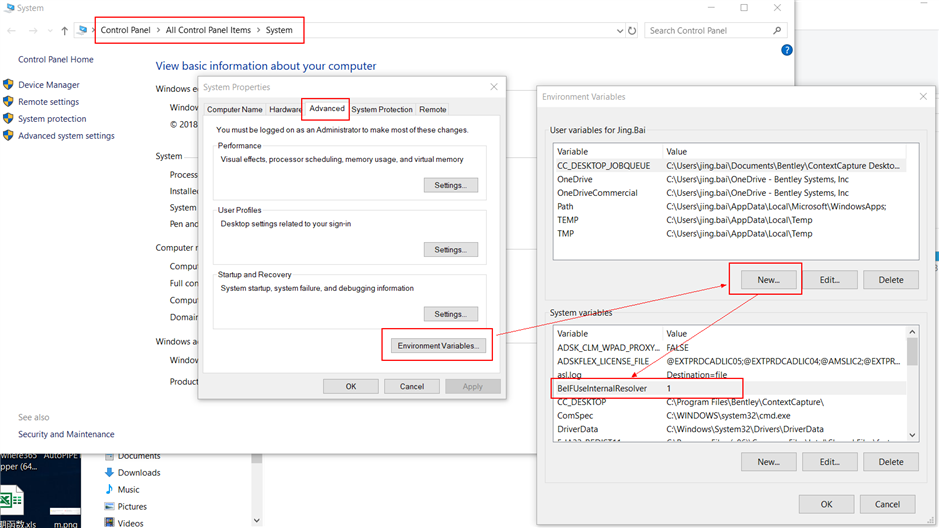The image size is (939, 528).
Task: Click Cancel in System Properties
Action: (412, 386)
